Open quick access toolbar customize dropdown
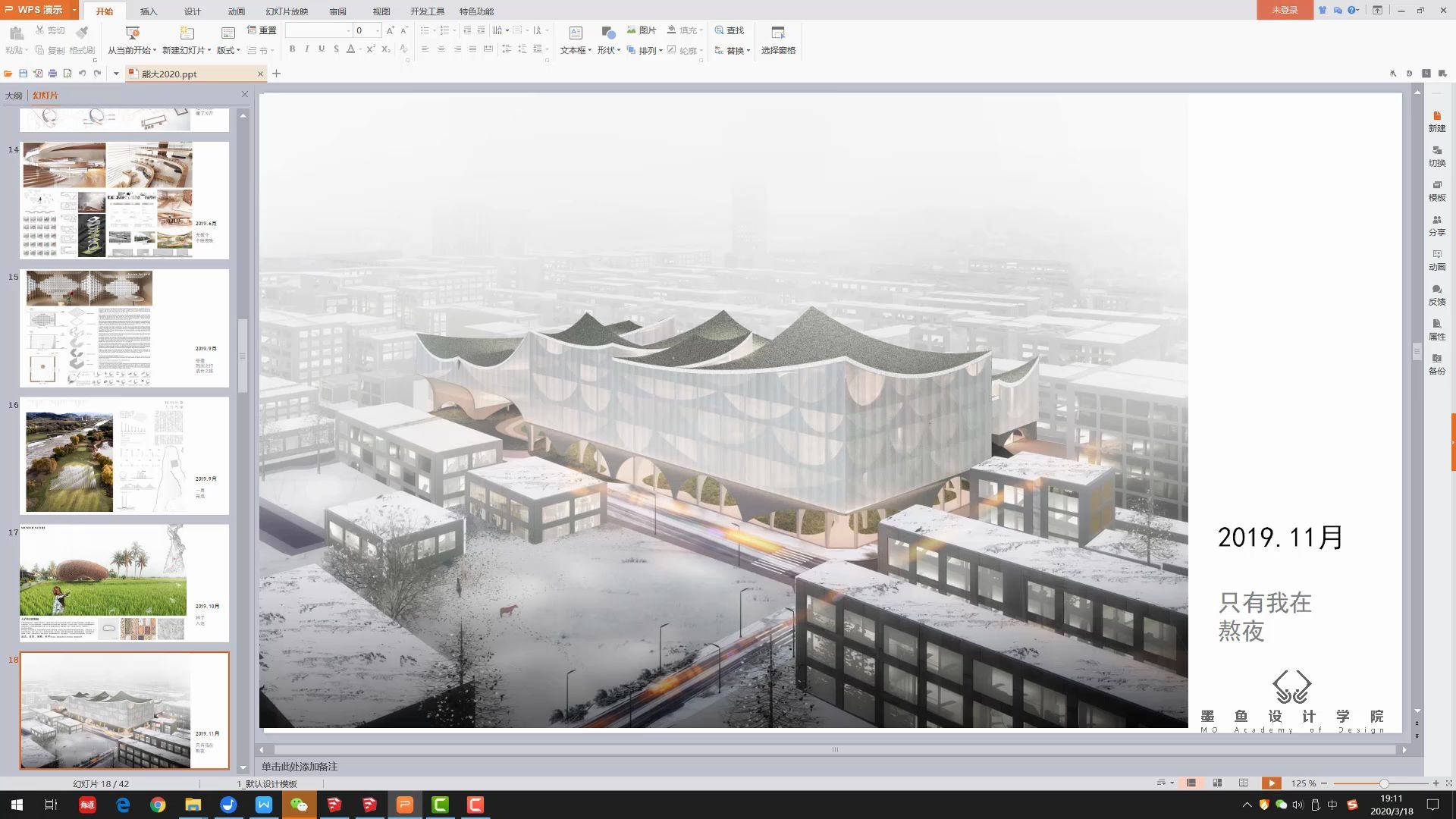1456x819 pixels. (116, 74)
